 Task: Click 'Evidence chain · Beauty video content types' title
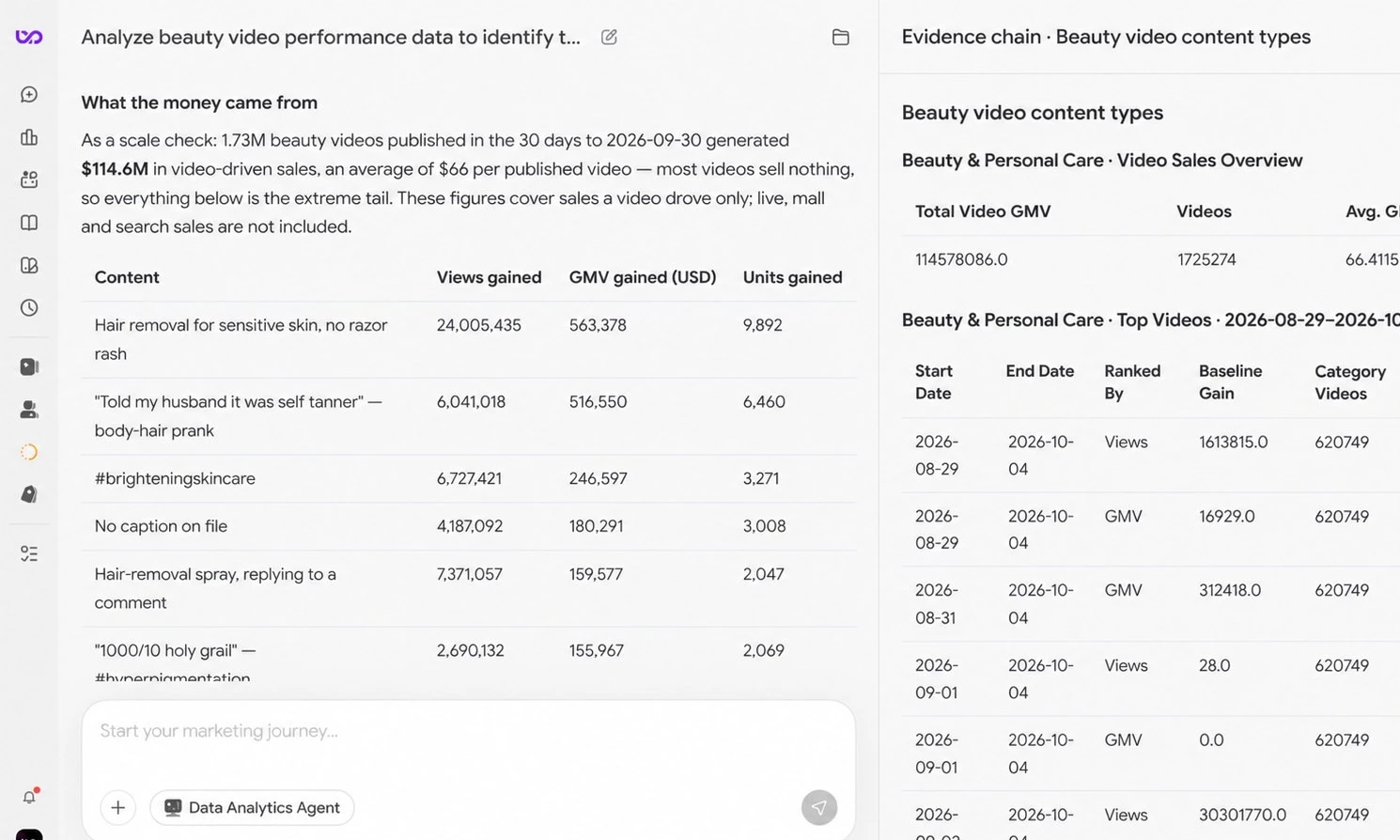(x=1106, y=37)
